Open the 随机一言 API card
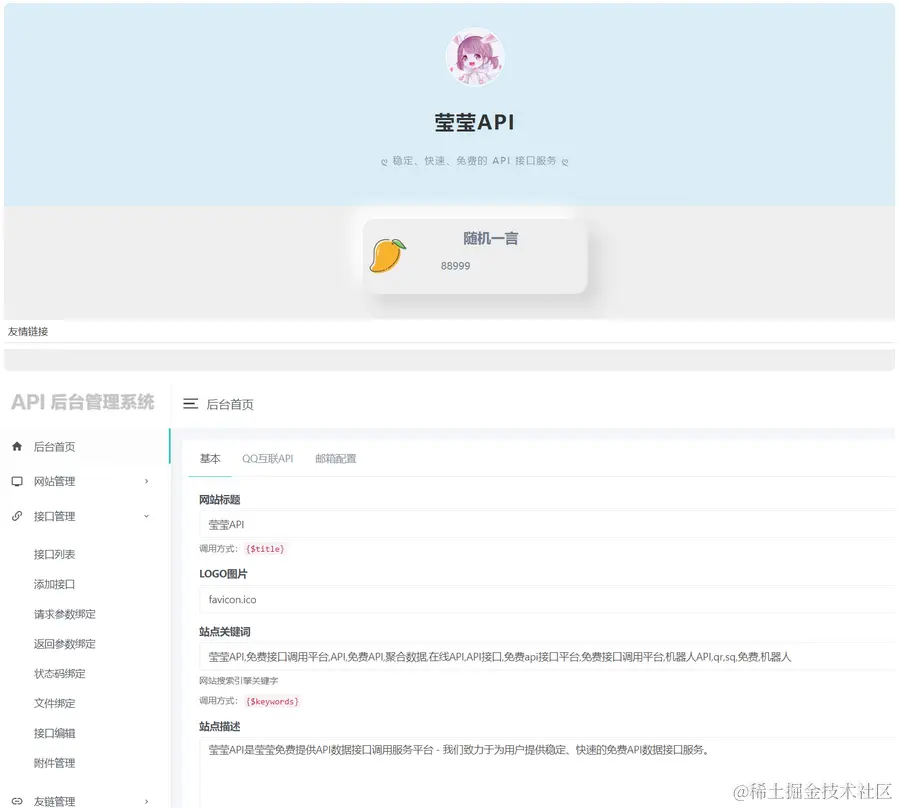The width and height of the screenshot is (899, 808). point(475,256)
